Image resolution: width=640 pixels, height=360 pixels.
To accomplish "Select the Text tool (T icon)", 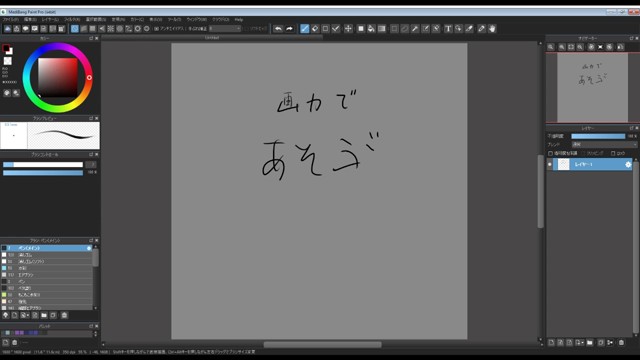I will (448, 29).
